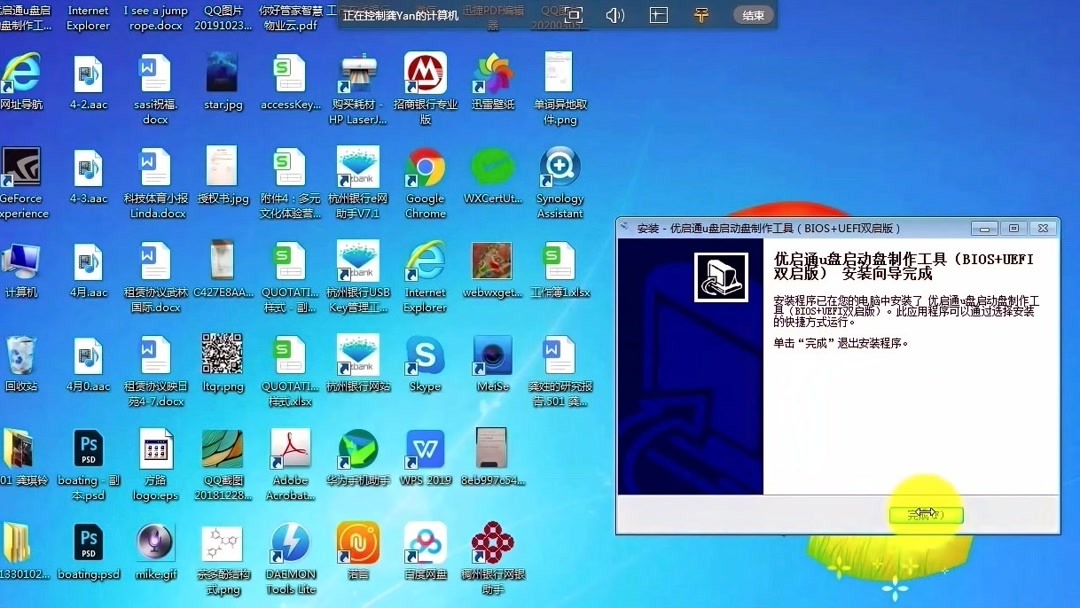The width and height of the screenshot is (1080, 608).
Task: Open Google Chrome from the desktop
Action: tap(425, 170)
